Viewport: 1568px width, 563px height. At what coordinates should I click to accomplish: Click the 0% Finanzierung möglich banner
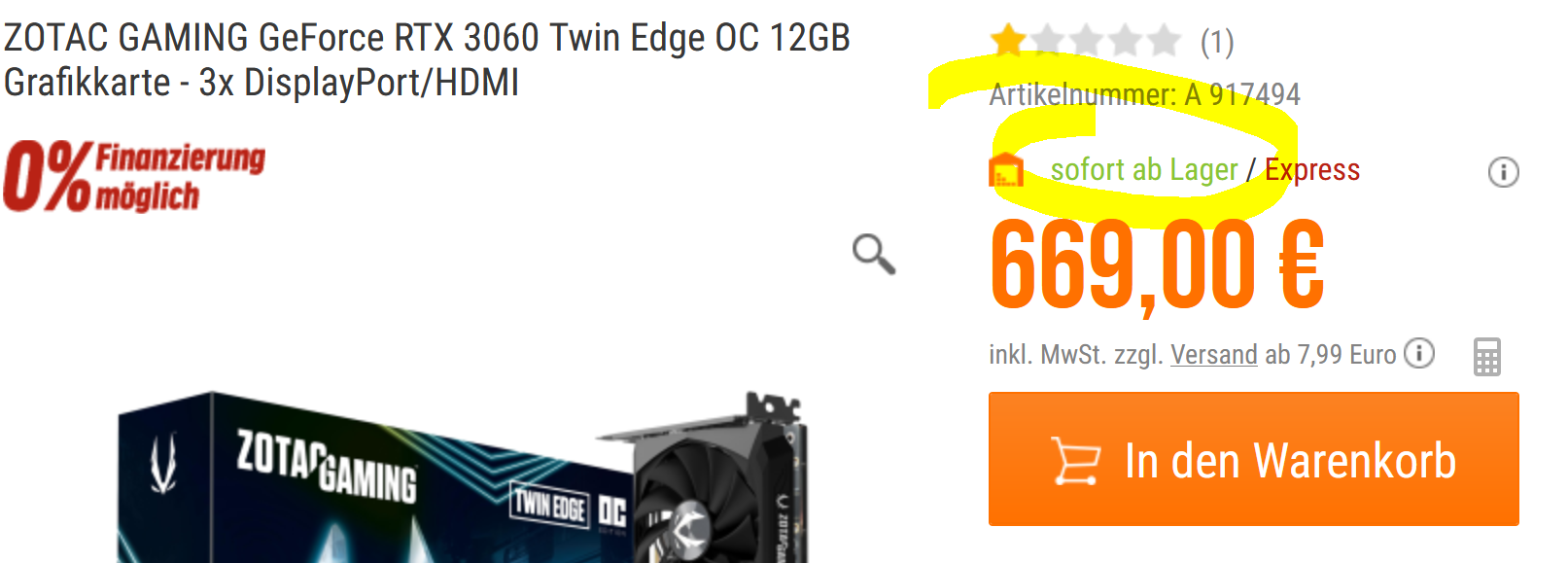134,176
